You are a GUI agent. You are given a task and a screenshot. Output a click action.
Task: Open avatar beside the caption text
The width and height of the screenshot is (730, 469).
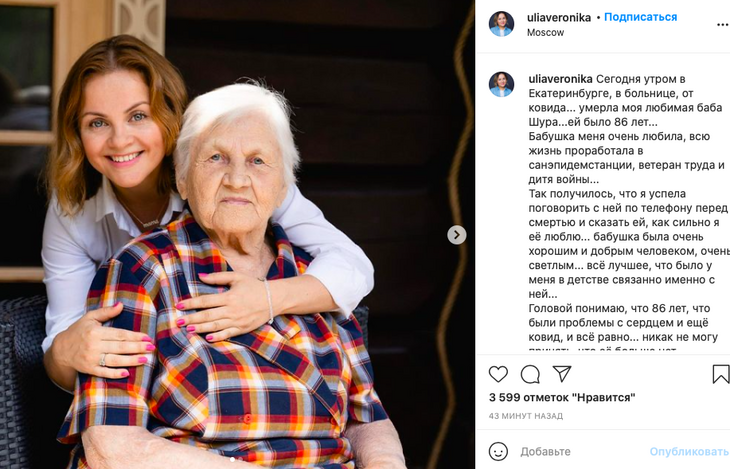tap(501, 84)
